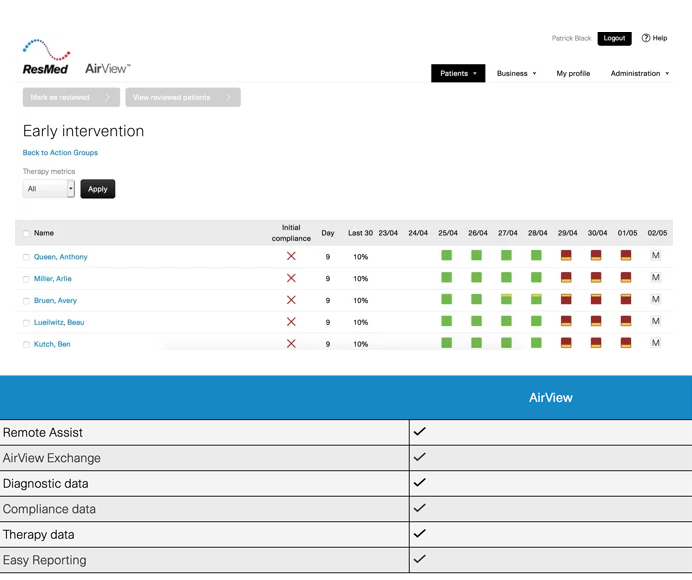Open patient Kutch, Ben
Viewport: 692px width, 580px height.
(52, 344)
